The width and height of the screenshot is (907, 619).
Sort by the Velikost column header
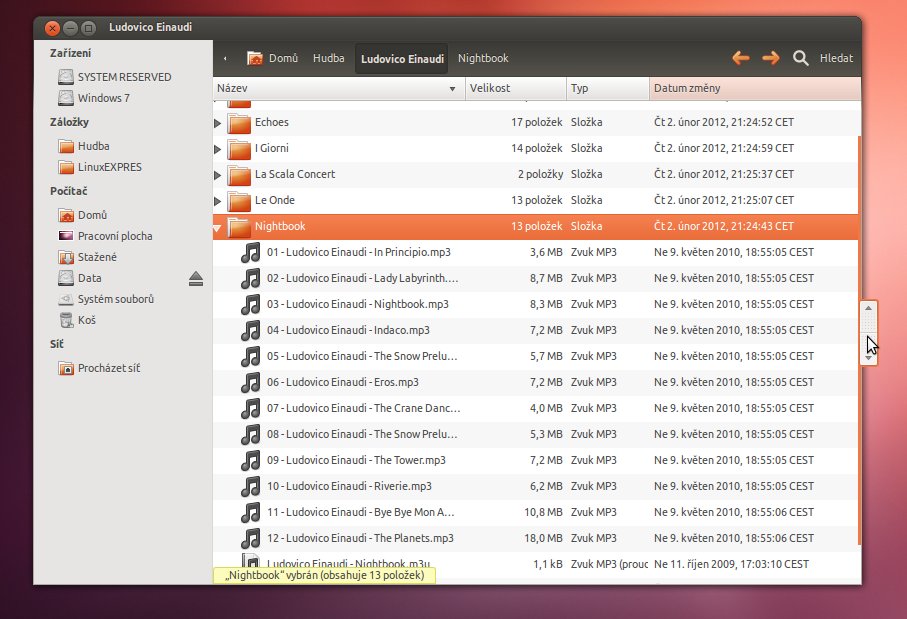(516, 88)
